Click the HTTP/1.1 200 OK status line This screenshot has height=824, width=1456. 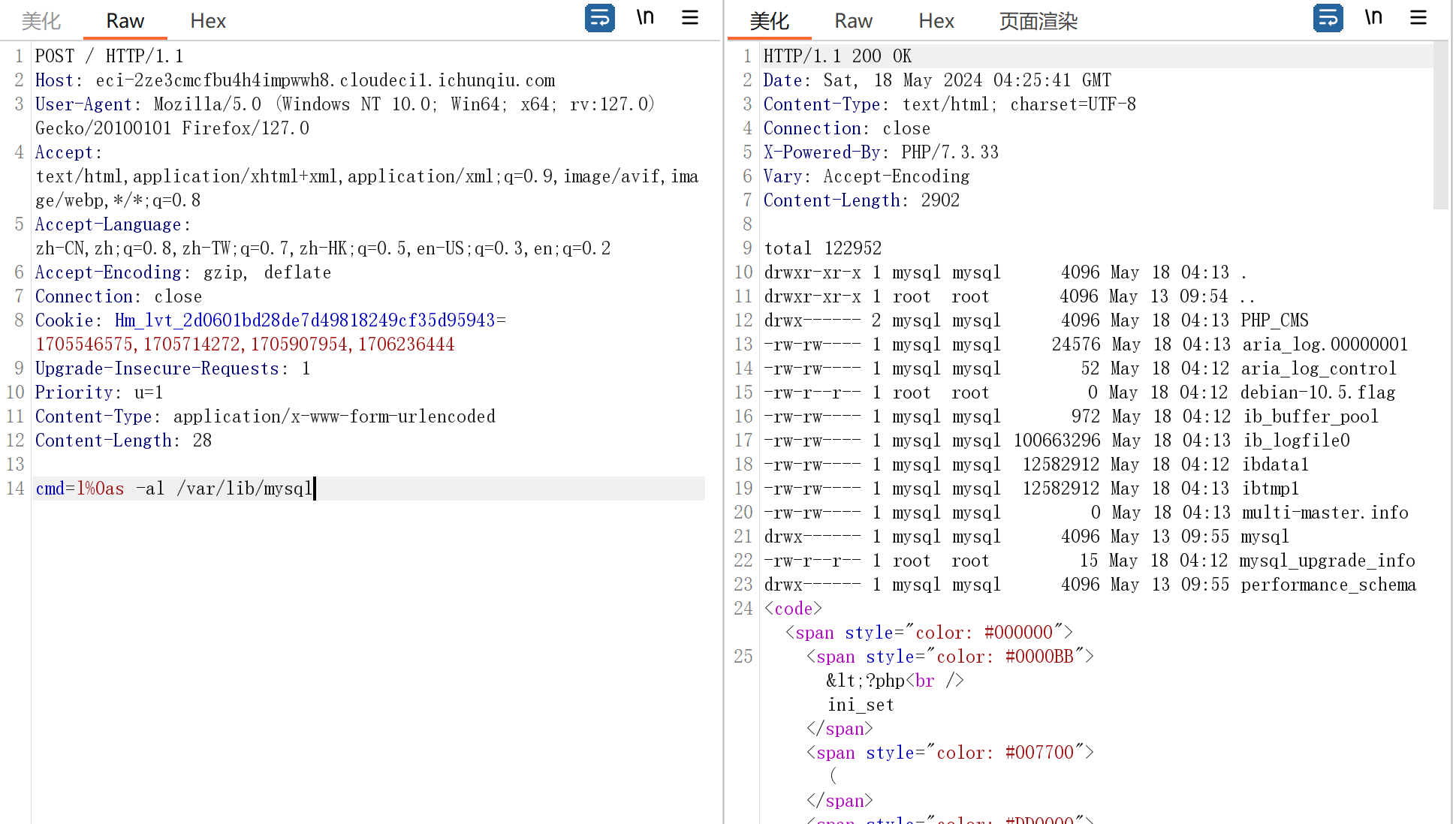point(838,56)
